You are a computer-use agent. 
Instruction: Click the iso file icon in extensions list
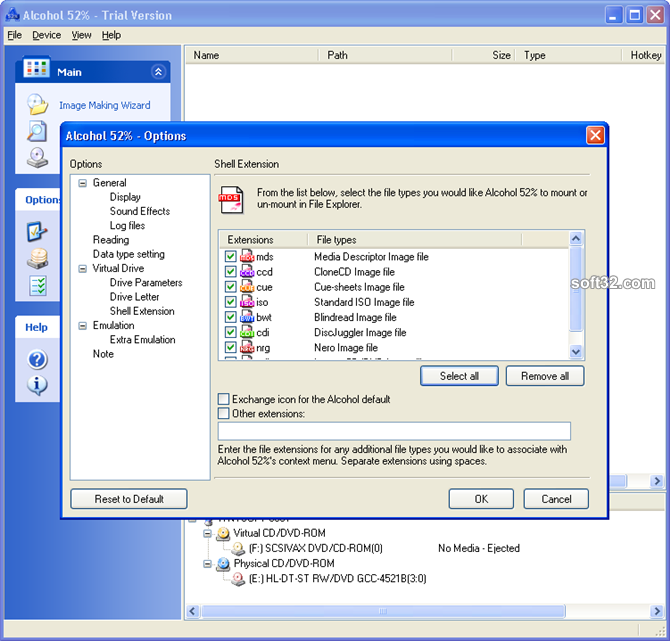247,302
